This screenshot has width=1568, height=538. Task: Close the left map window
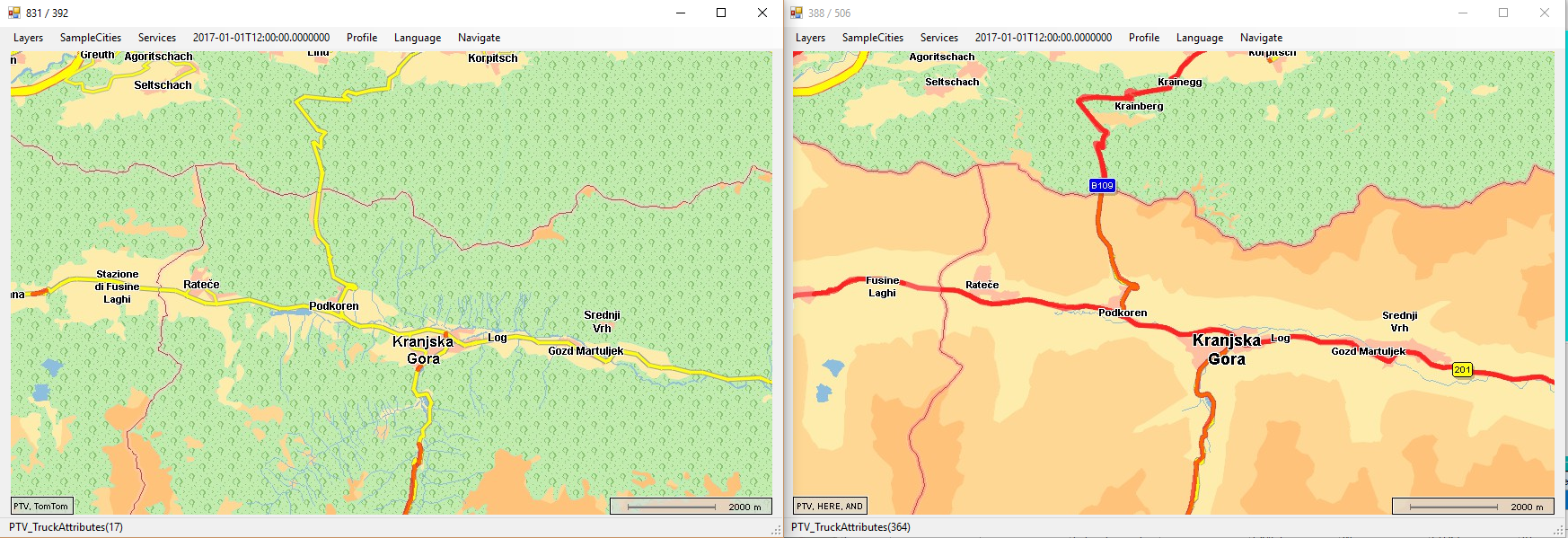click(x=762, y=13)
